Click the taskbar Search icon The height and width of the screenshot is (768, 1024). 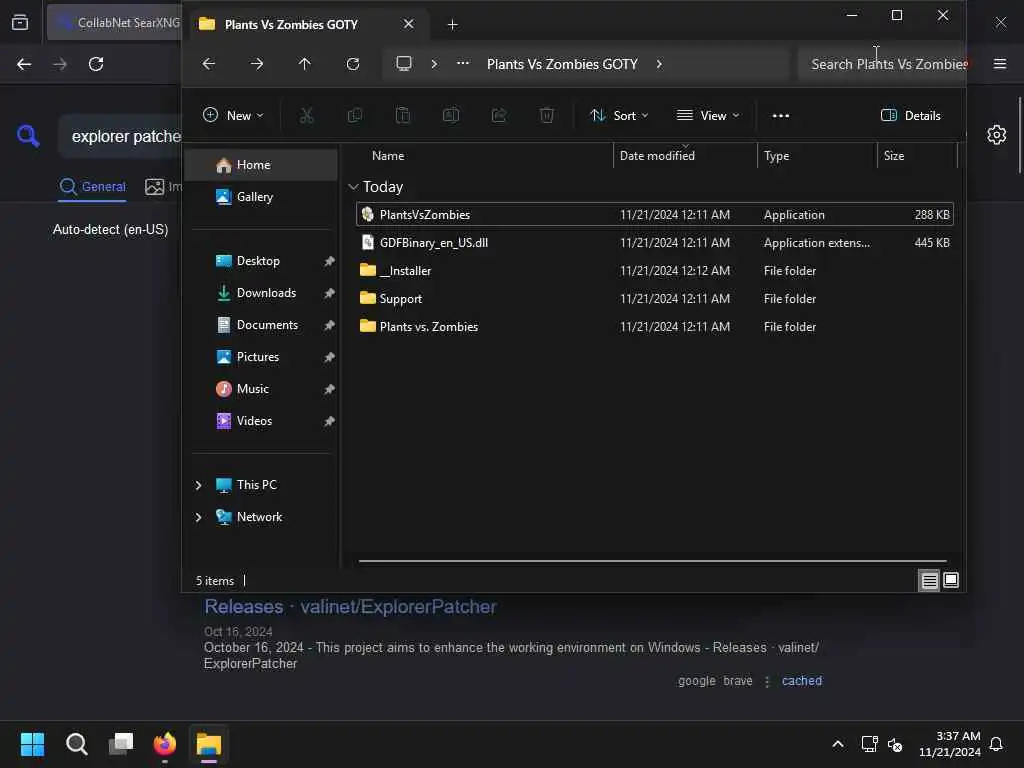(x=76, y=744)
